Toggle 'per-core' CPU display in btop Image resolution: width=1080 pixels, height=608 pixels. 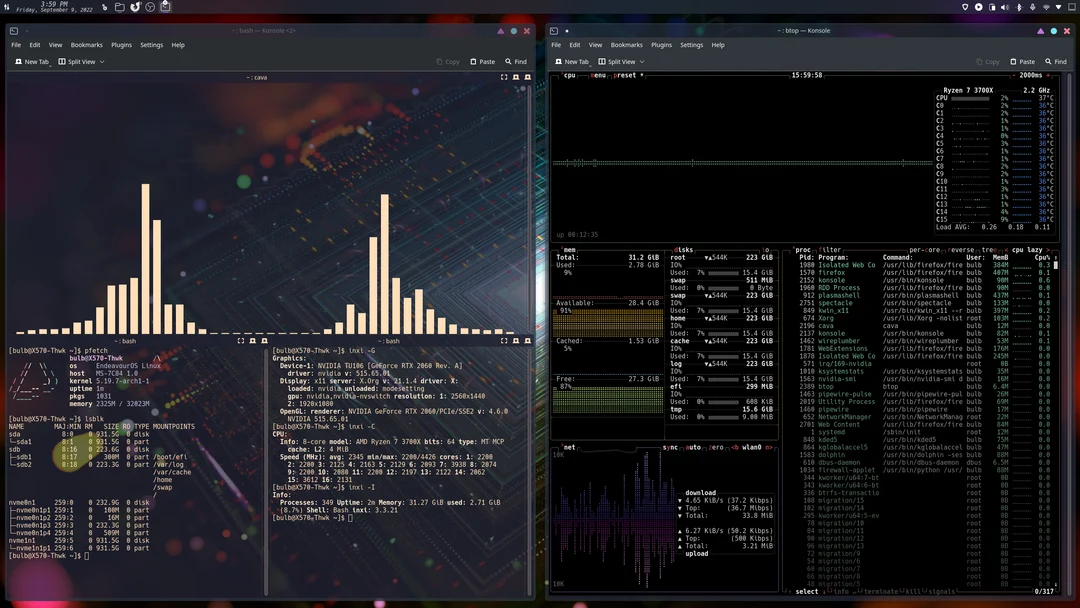tap(925, 249)
